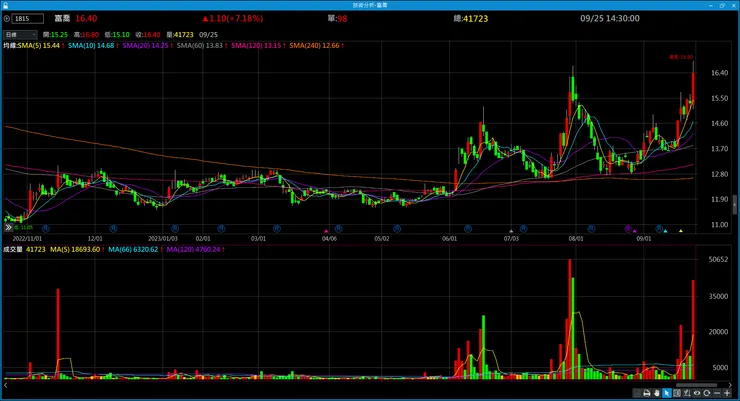Viewport: 740px width, 401px height.
Task: Click the chart scroll-left arrow
Action: click(6, 385)
